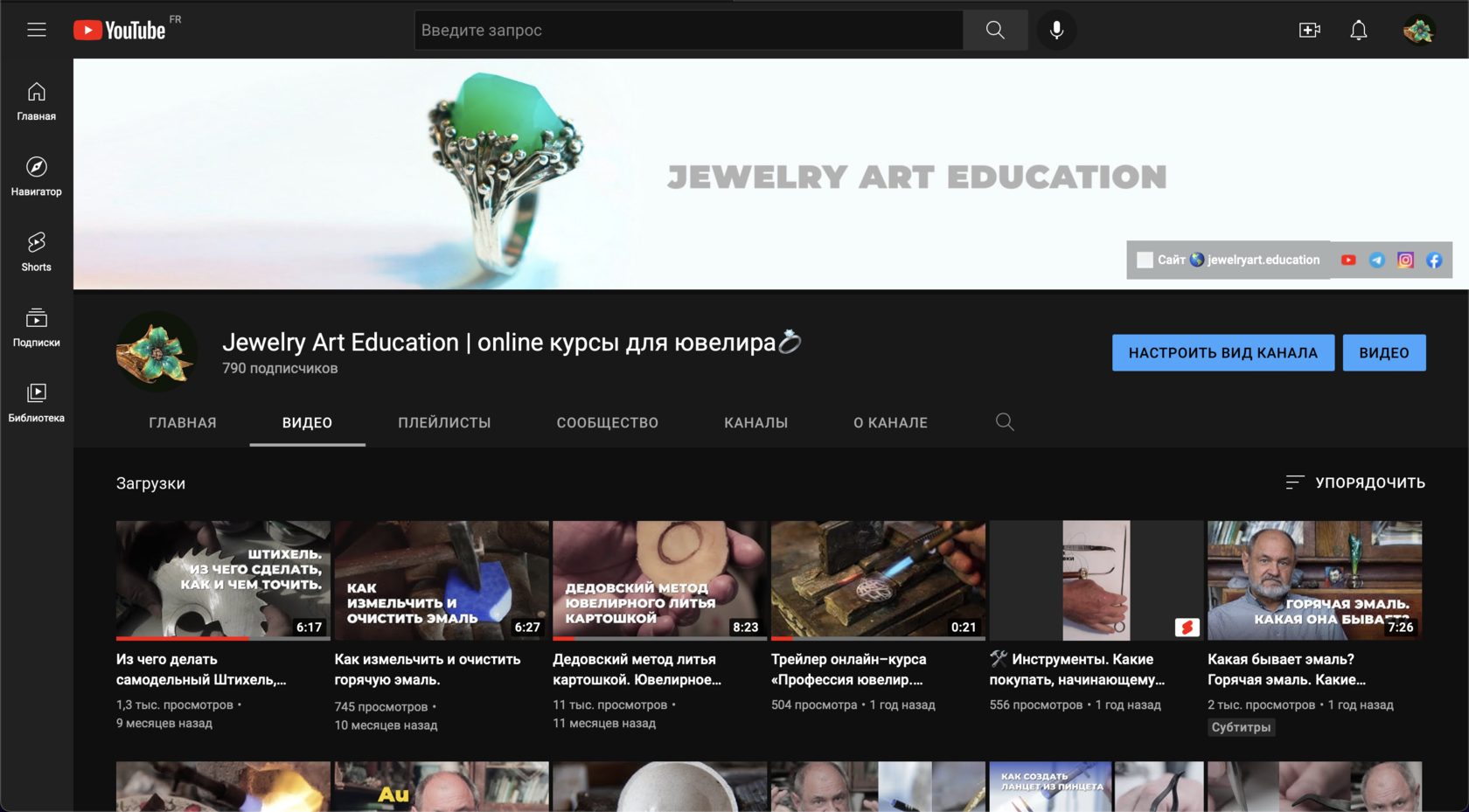Click the create video camera icon

[1309, 30]
